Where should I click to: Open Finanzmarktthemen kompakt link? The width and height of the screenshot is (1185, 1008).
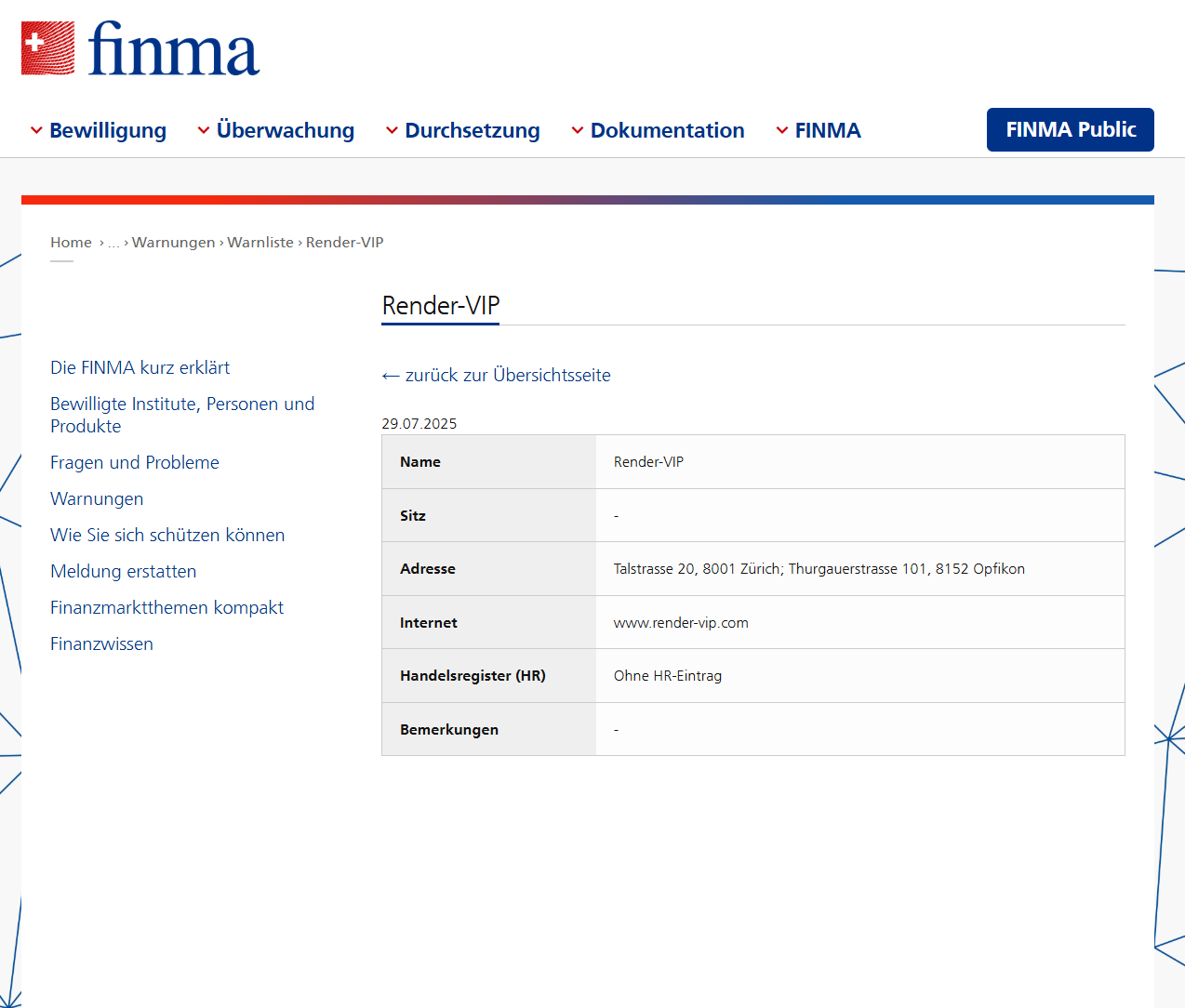point(167,607)
